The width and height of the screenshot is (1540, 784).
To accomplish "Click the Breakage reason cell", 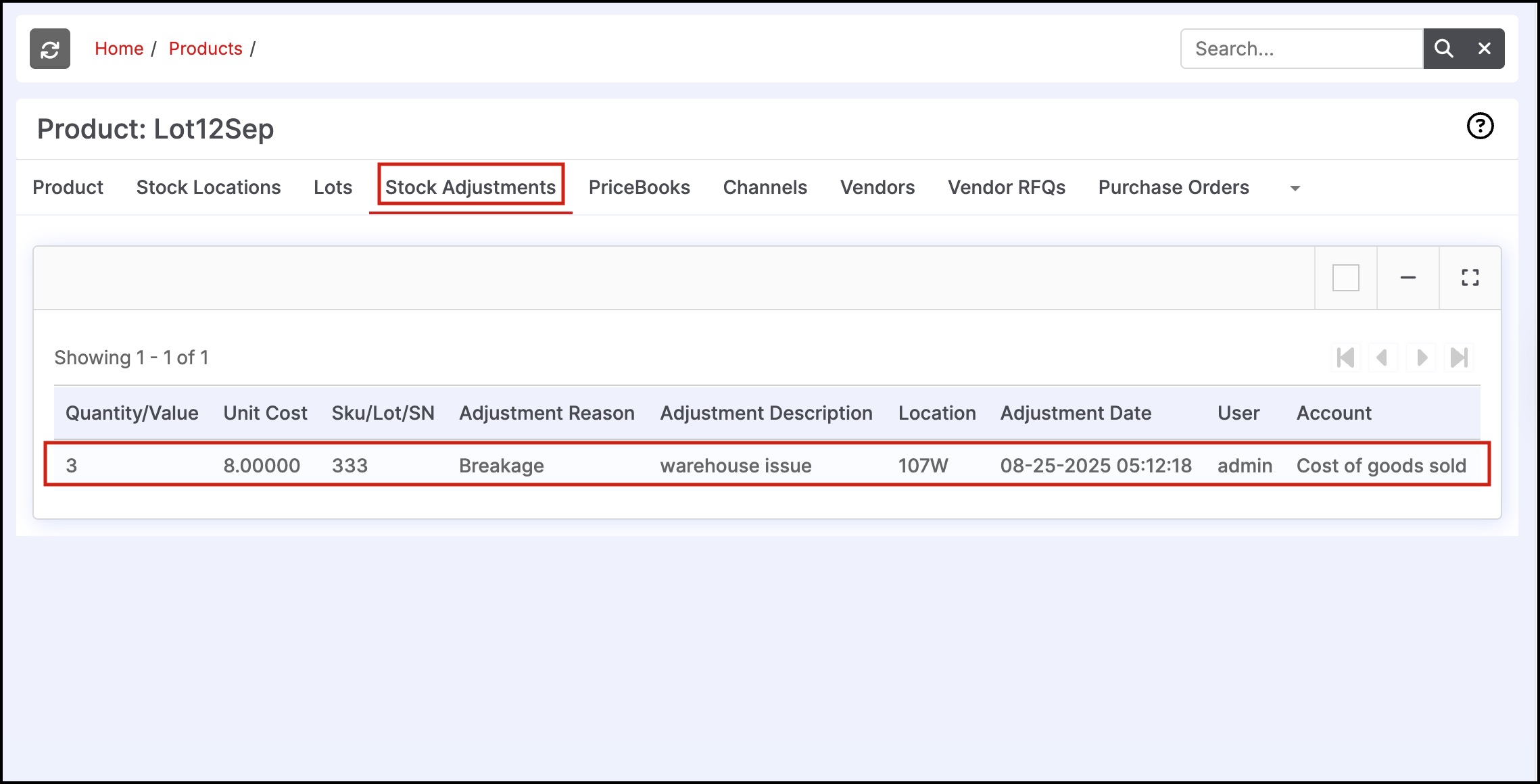I will pos(502,466).
